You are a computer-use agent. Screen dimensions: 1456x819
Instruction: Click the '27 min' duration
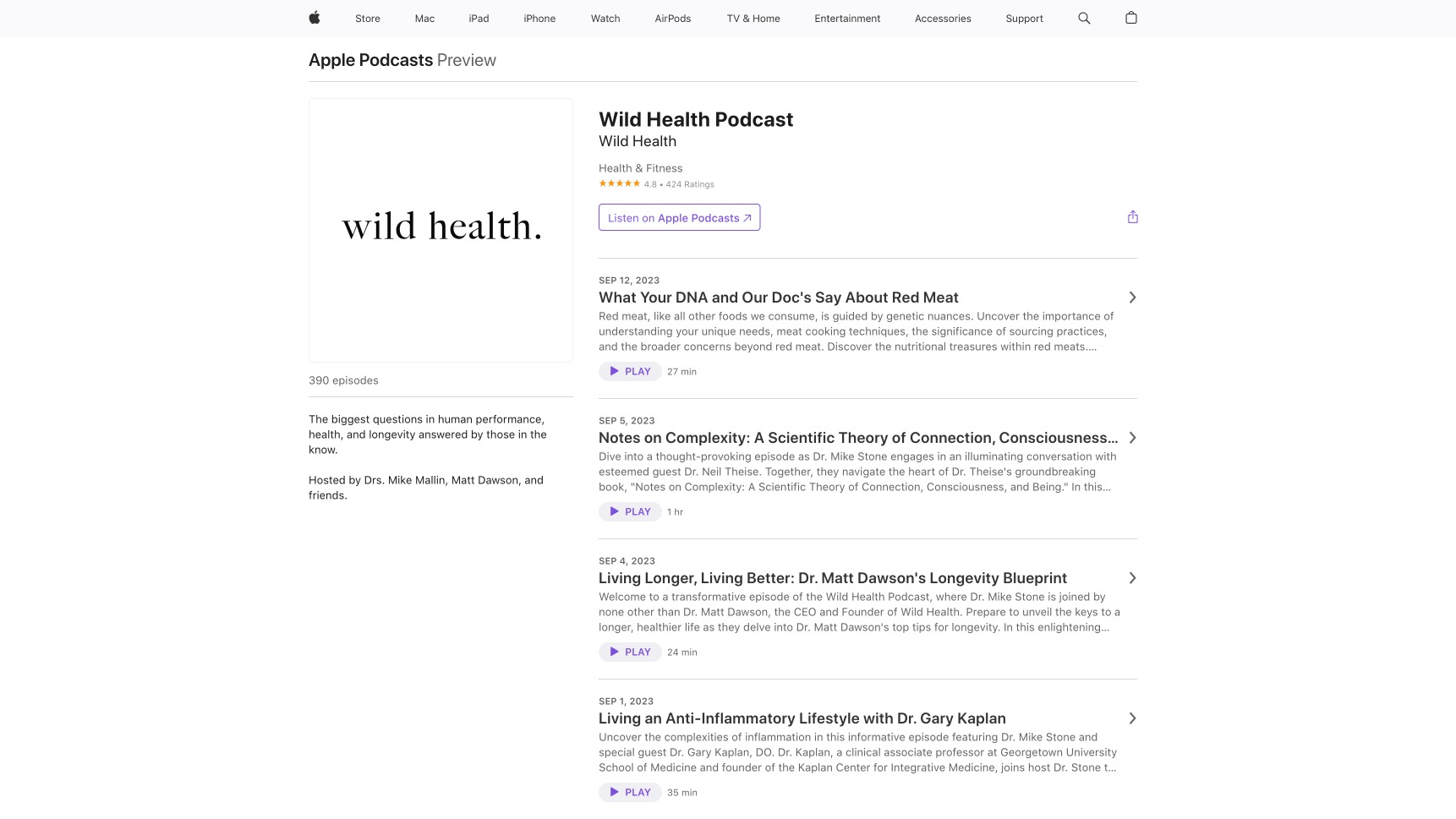pos(681,372)
